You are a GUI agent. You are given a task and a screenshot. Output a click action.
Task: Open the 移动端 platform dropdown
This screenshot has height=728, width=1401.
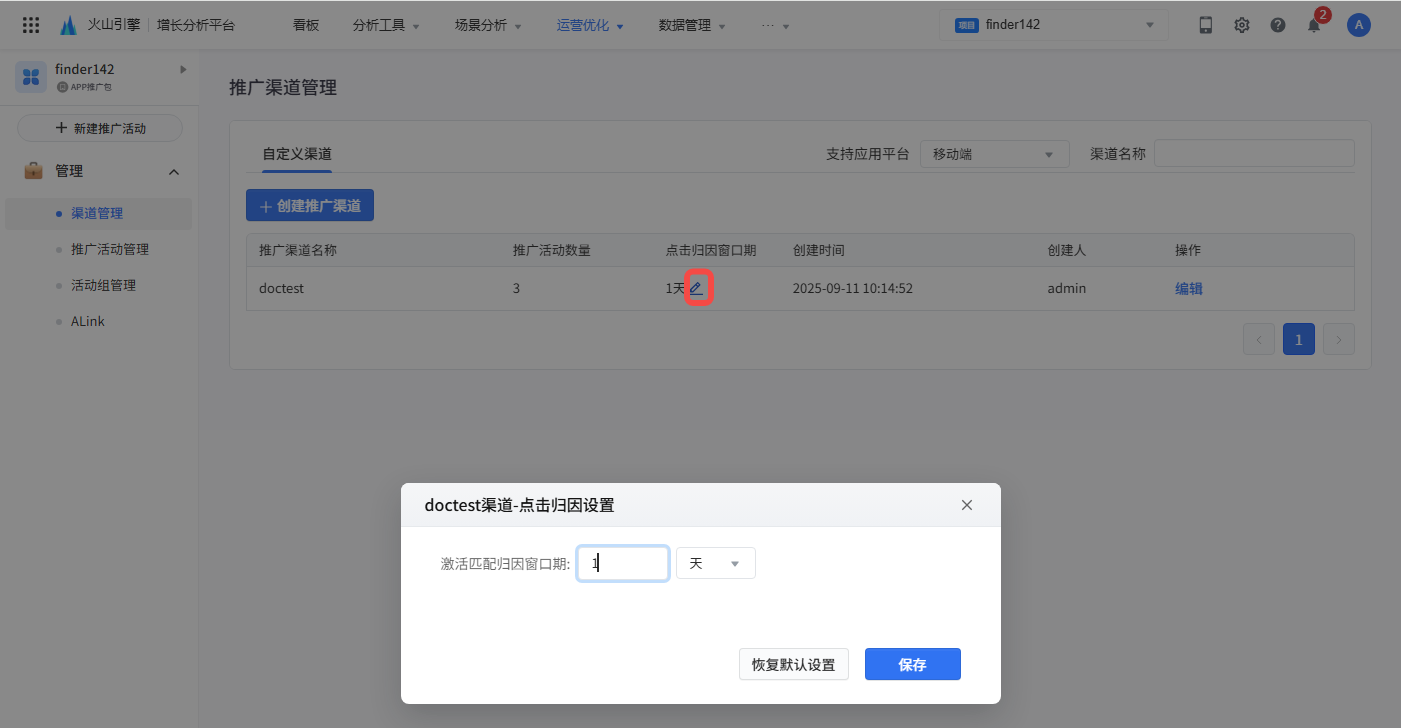point(995,154)
